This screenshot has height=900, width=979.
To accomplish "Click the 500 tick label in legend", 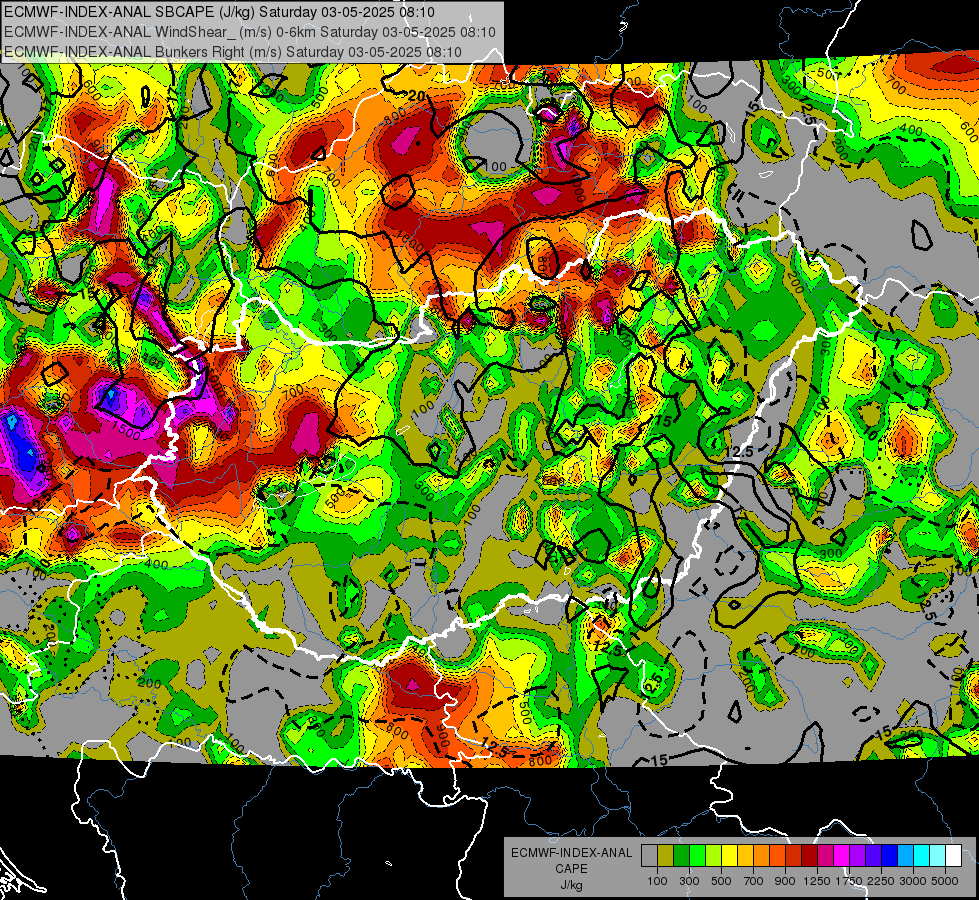I will click(721, 881).
